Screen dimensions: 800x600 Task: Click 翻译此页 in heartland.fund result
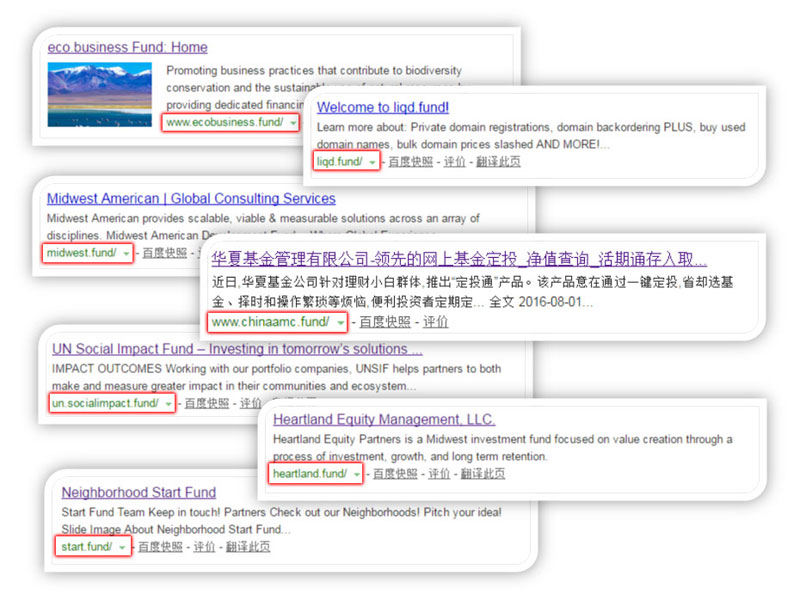coord(483,473)
